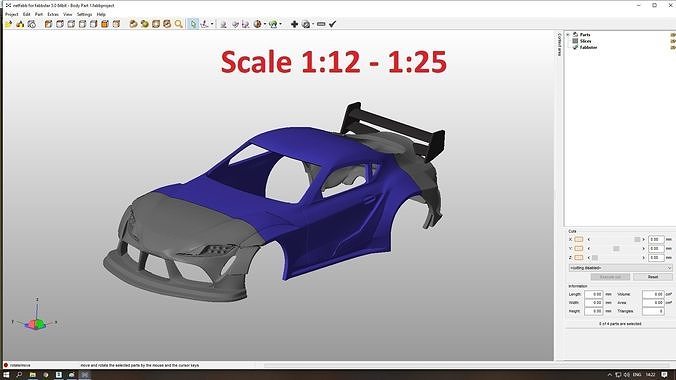Click the align/move axes tool icon

pyautogui.click(x=204, y=24)
